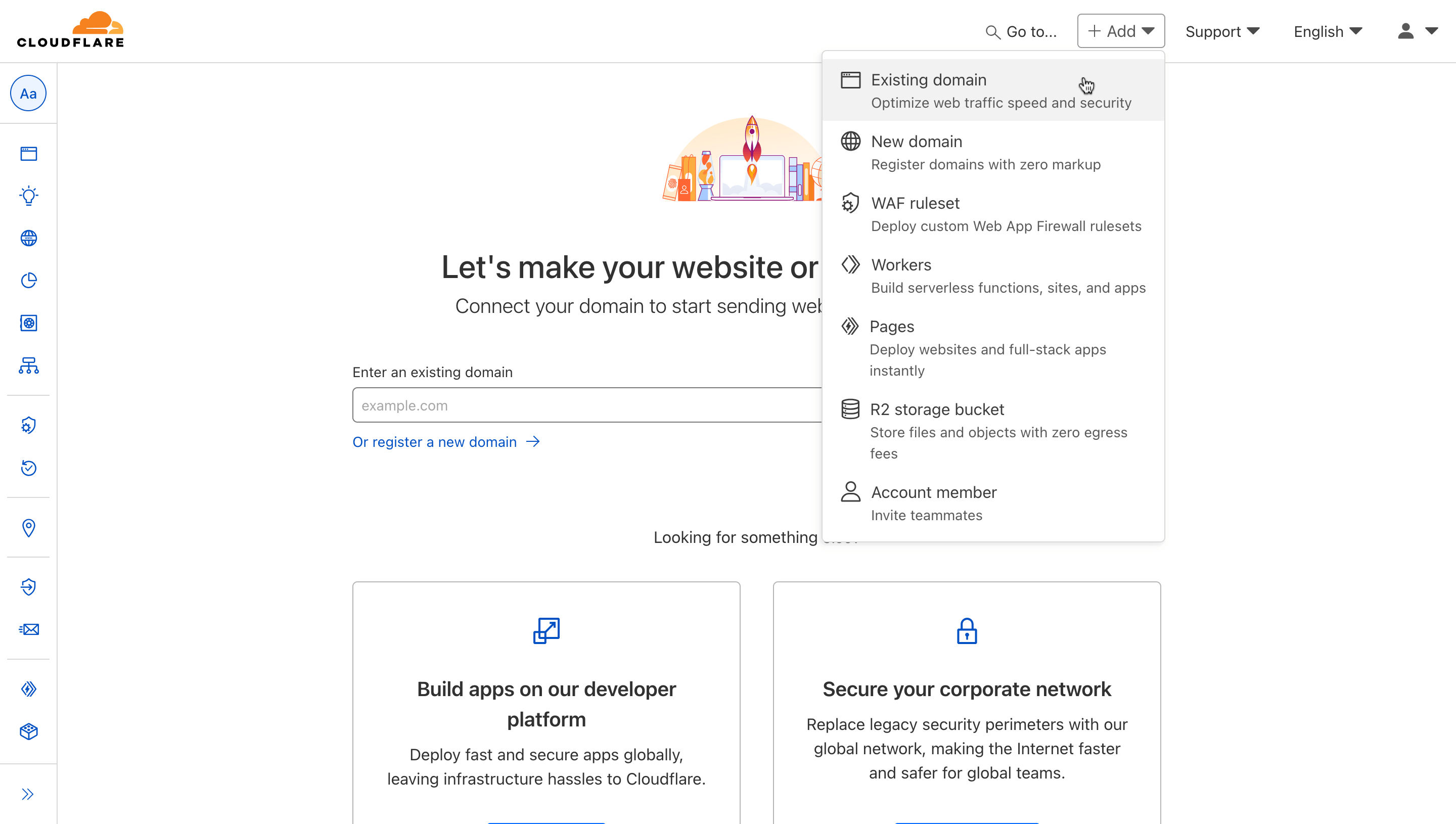Open the location pin sidebar icon
The image size is (1456, 824).
click(28, 527)
